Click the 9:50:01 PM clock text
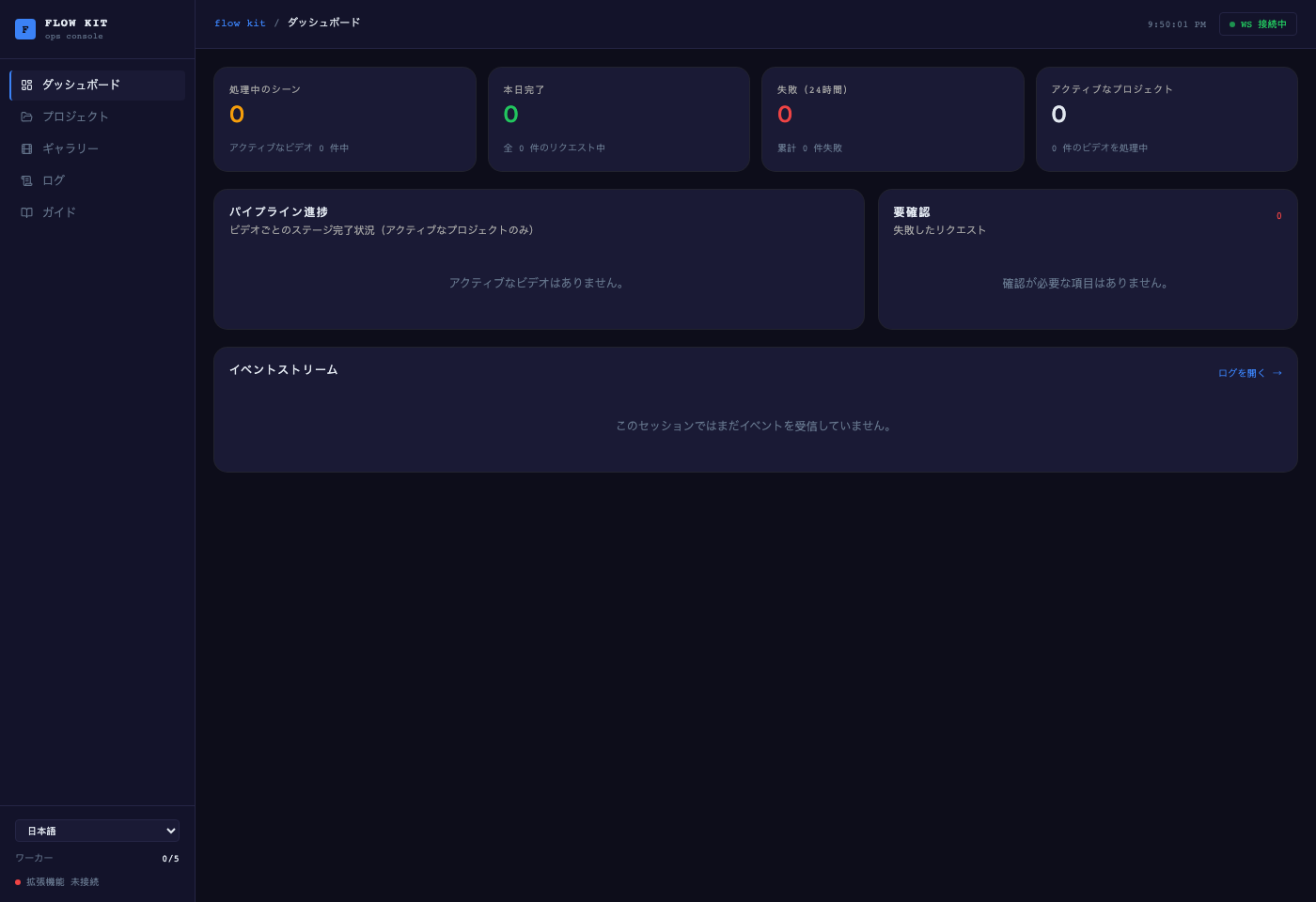This screenshot has height=902, width=1316. coord(1177,24)
